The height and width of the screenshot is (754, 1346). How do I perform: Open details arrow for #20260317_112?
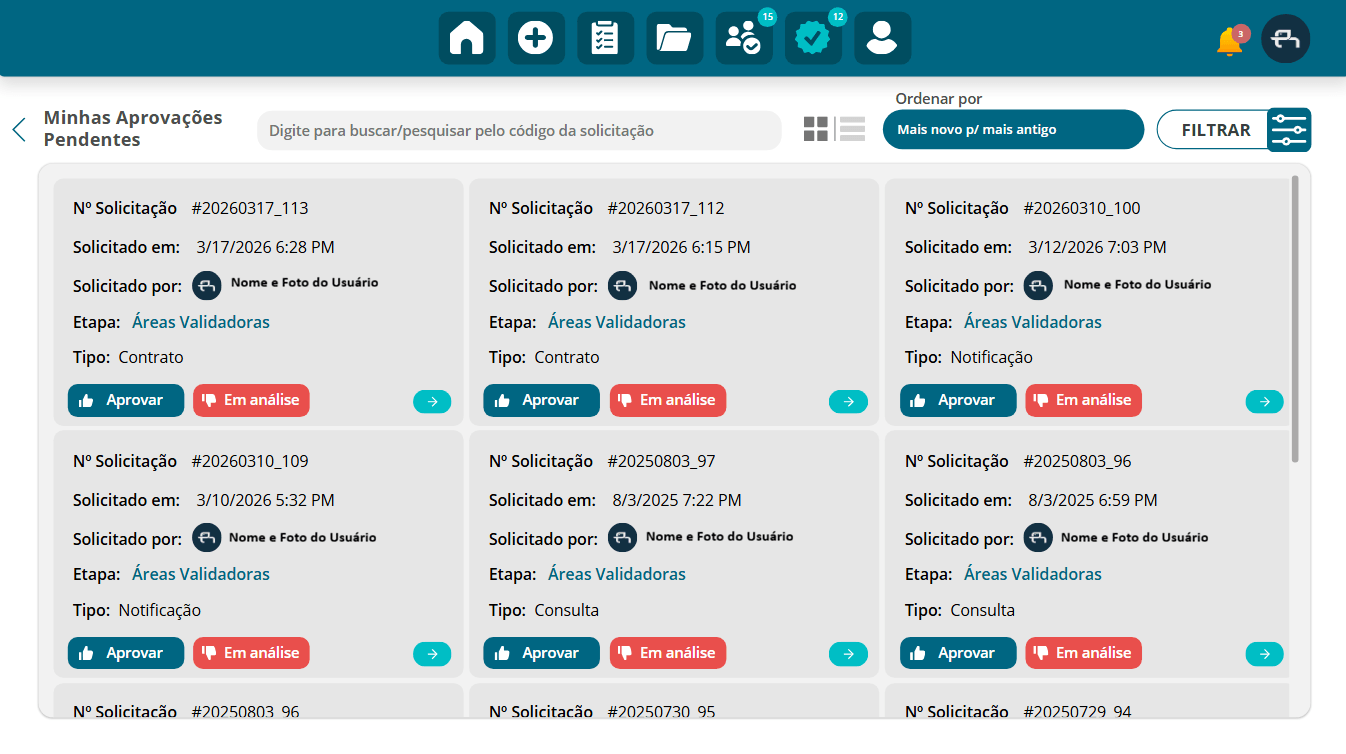[848, 402]
